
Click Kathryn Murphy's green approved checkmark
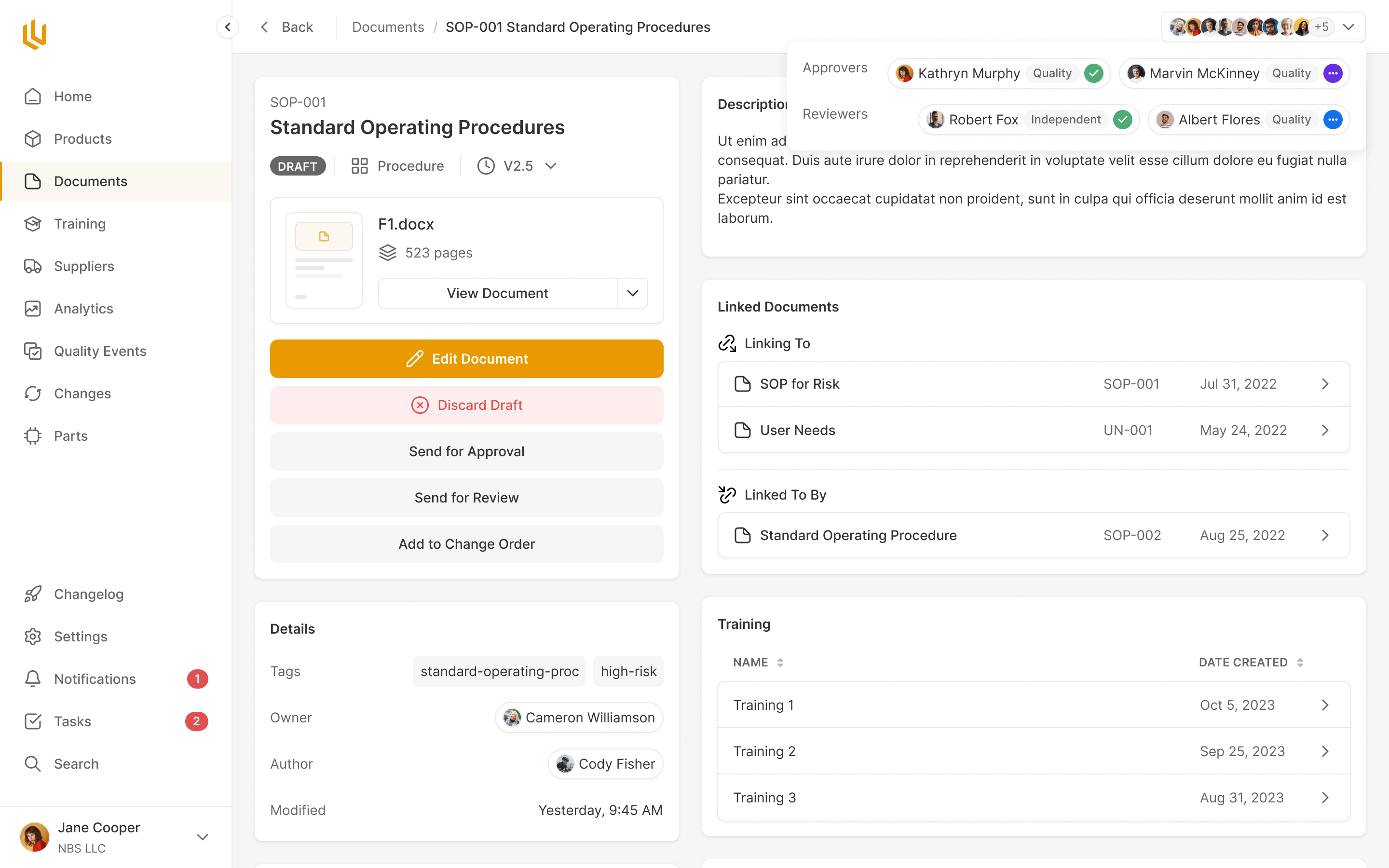coord(1093,73)
